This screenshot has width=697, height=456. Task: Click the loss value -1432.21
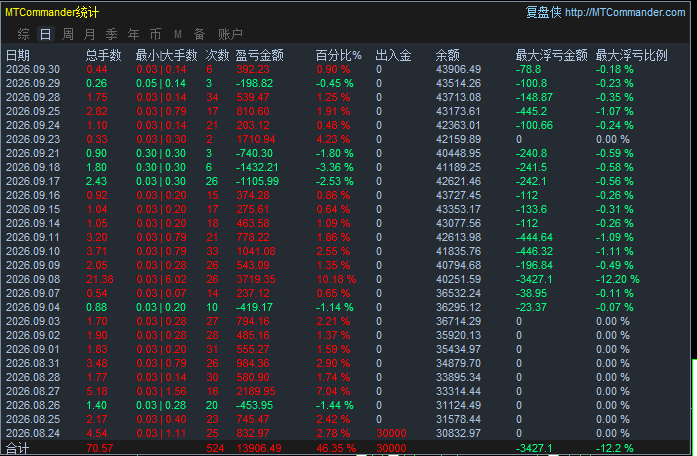pyautogui.click(x=257, y=167)
